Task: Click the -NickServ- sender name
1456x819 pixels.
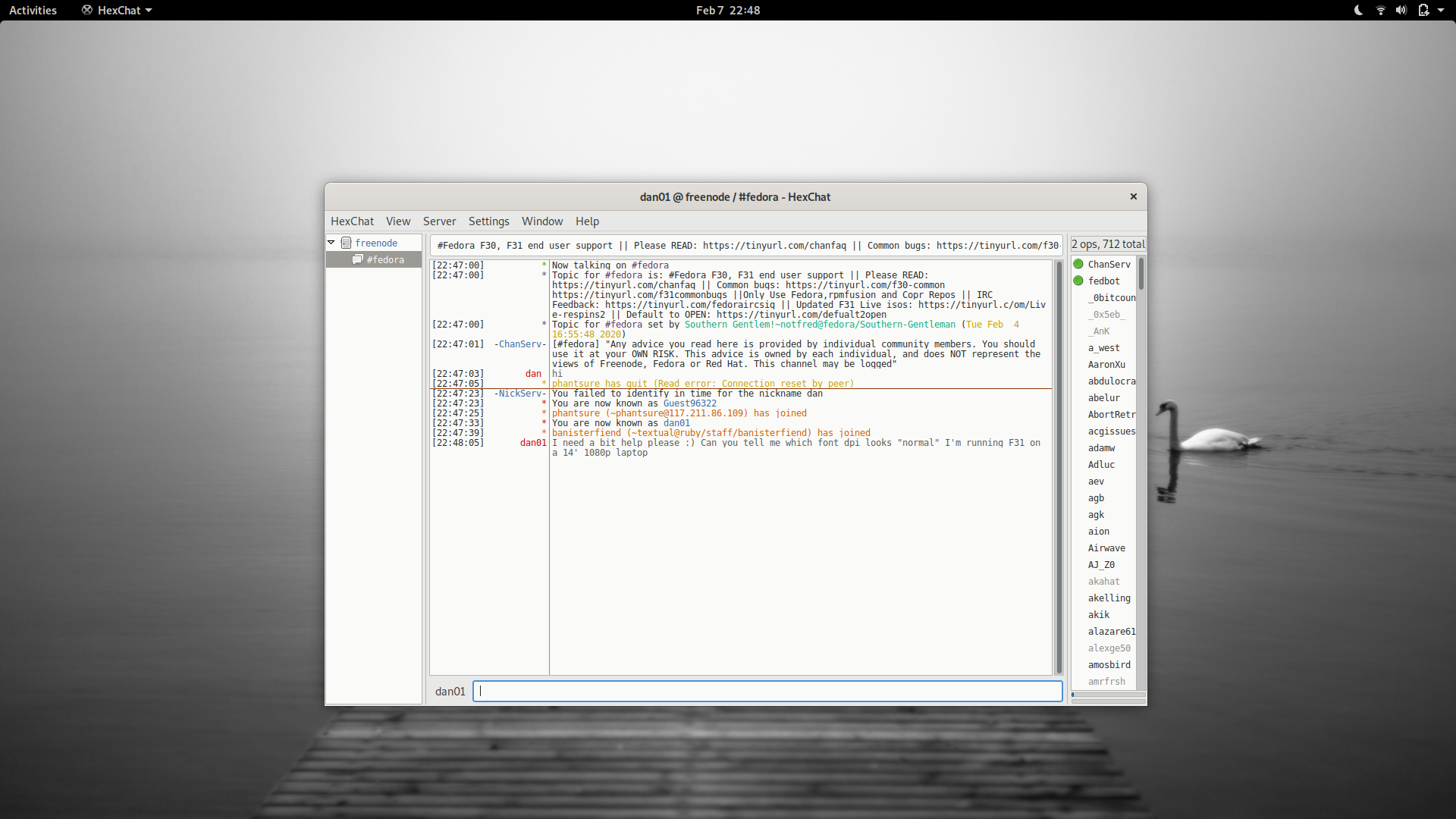Action: (x=520, y=394)
